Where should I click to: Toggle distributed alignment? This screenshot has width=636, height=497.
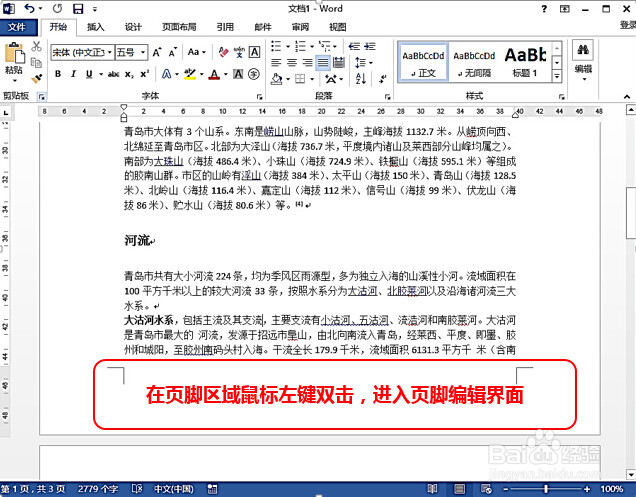[339, 62]
